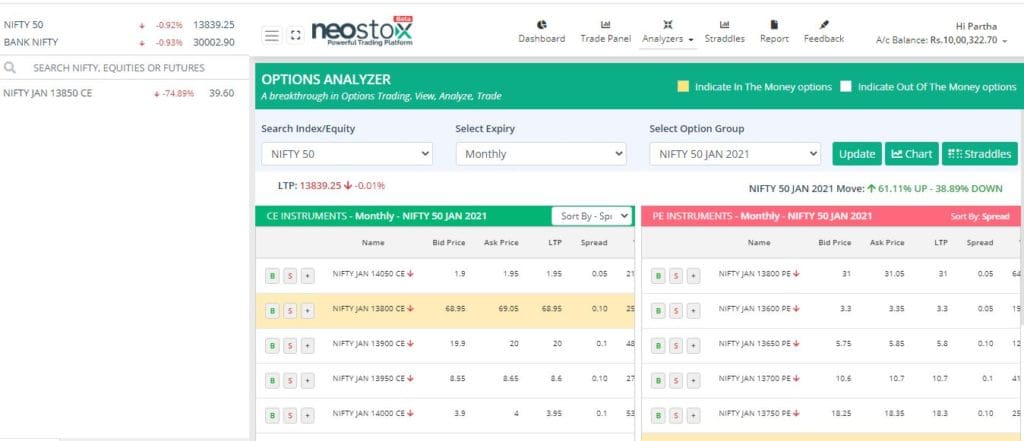Image resolution: width=1024 pixels, height=441 pixels.
Task: Open the Feedback page
Action: point(824,31)
